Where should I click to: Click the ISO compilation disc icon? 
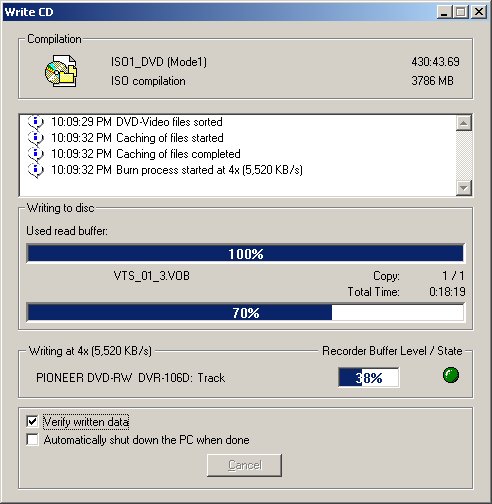coord(61,71)
